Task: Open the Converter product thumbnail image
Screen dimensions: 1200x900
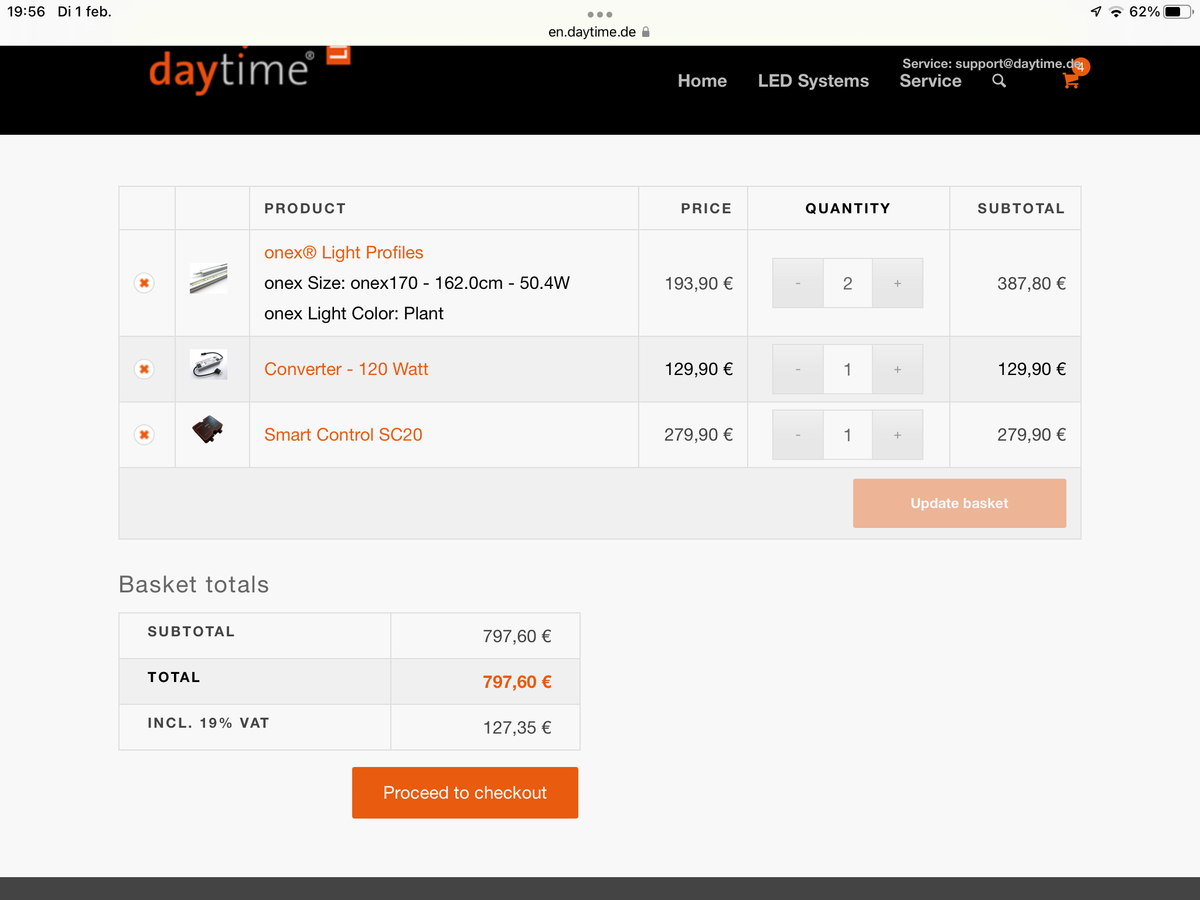Action: [208, 365]
